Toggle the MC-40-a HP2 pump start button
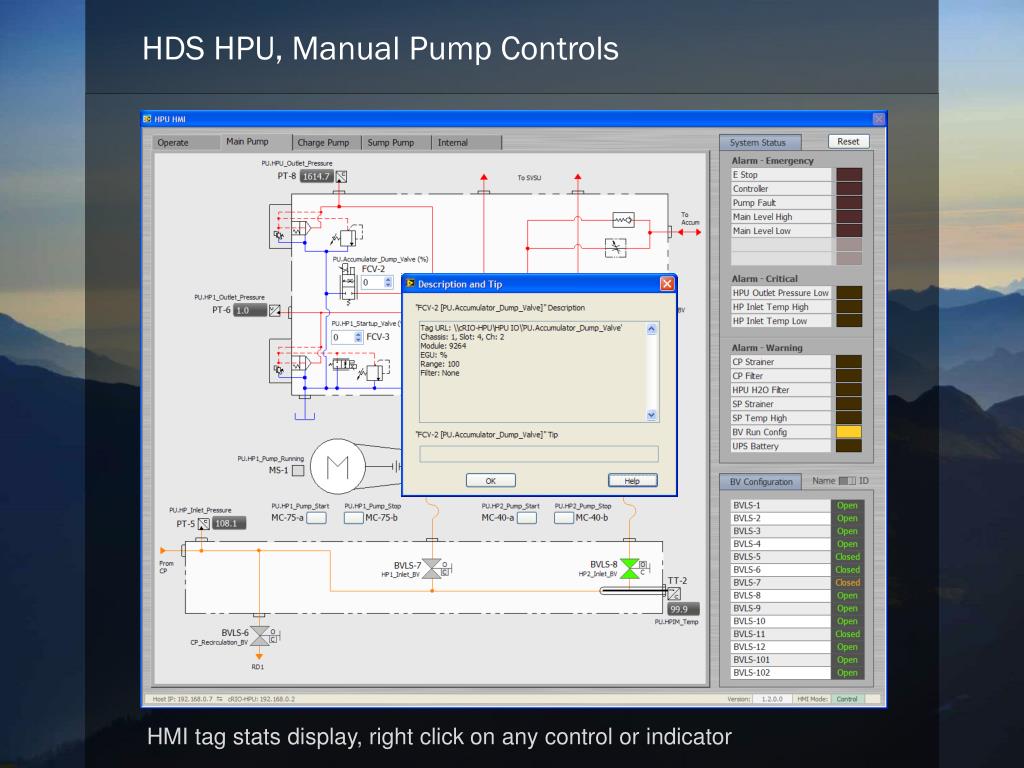This screenshot has width=1024, height=768. point(526,518)
